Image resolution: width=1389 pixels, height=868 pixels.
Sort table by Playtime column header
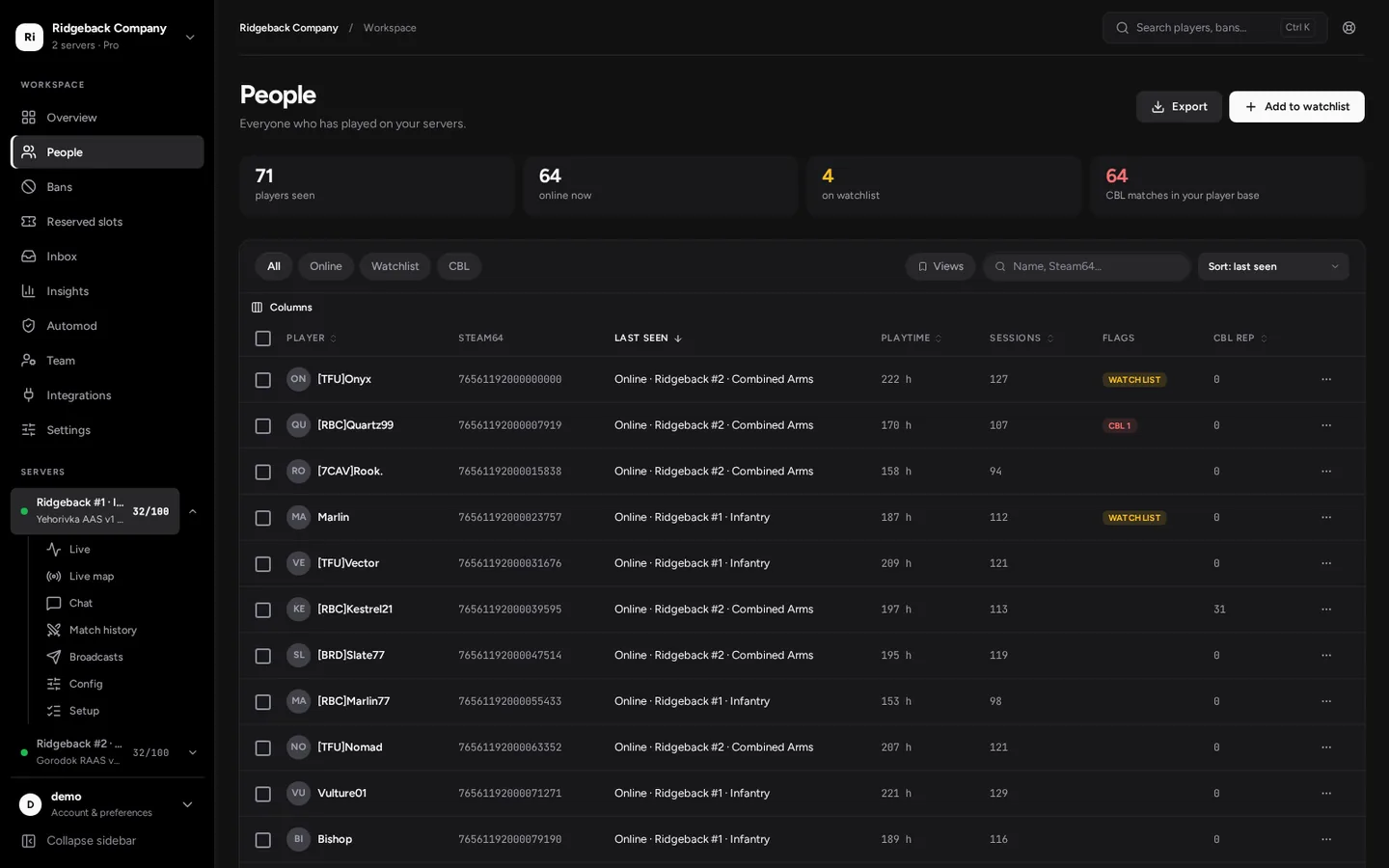(x=911, y=339)
